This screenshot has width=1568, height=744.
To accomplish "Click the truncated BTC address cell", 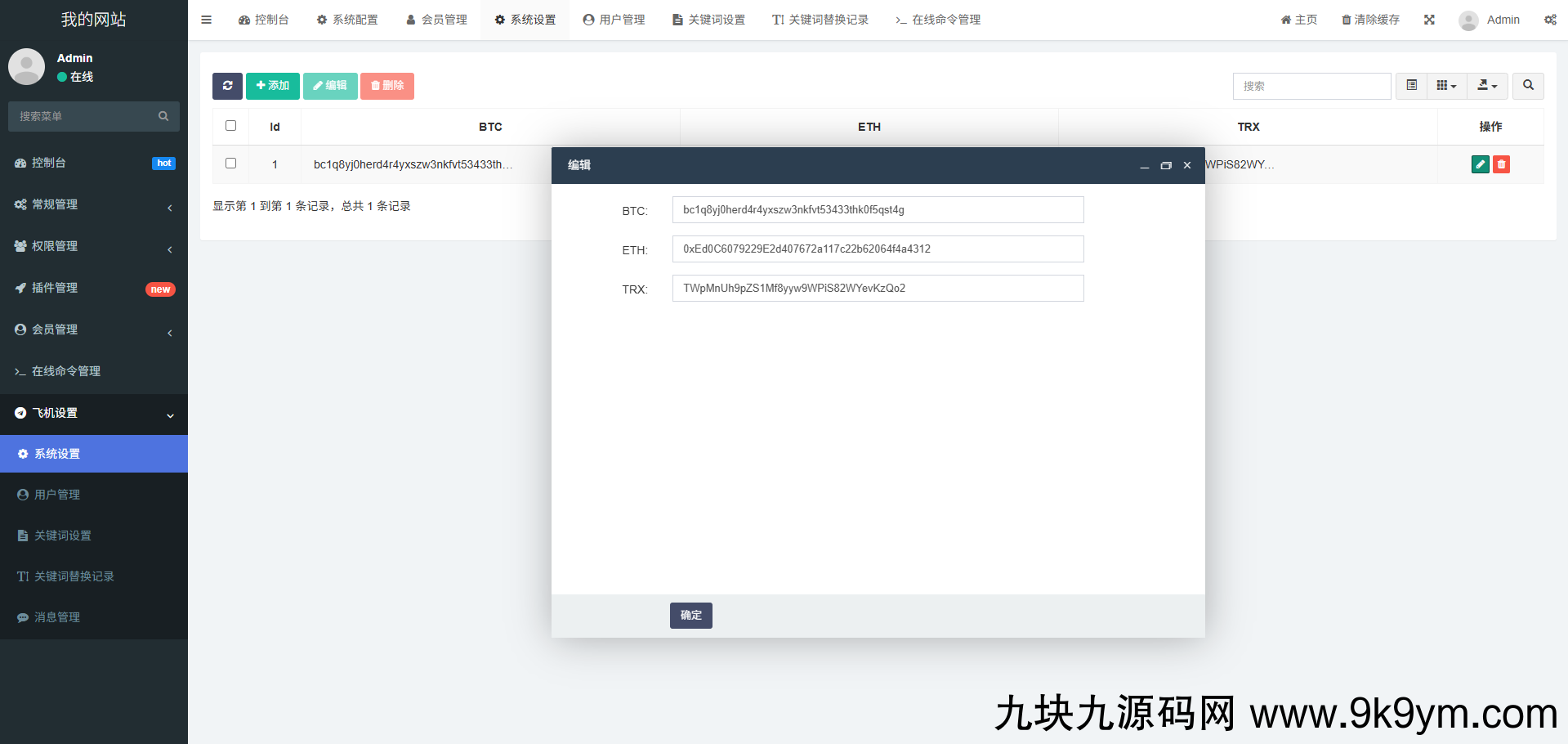I will [413, 164].
